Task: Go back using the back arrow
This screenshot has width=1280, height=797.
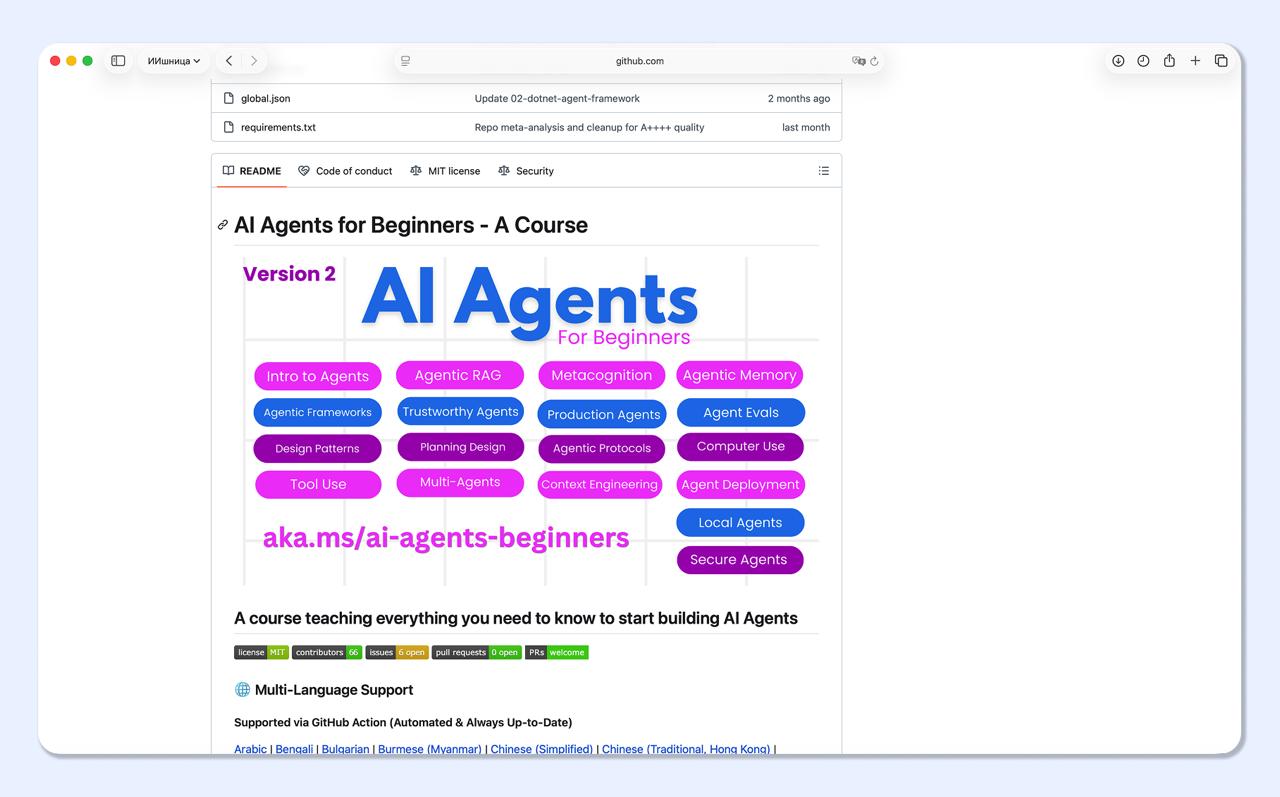Action: click(x=229, y=61)
